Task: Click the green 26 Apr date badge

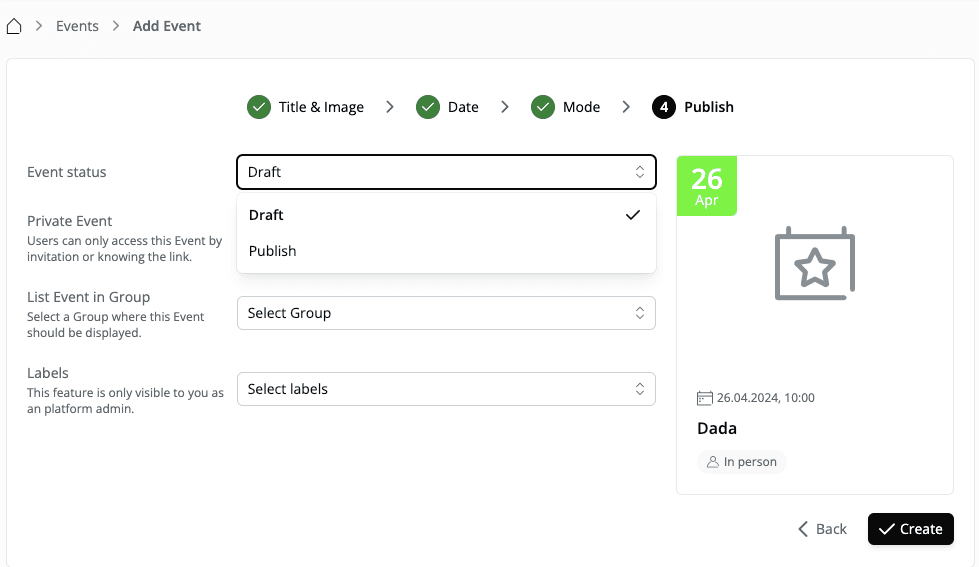Action: pyautogui.click(x=707, y=185)
